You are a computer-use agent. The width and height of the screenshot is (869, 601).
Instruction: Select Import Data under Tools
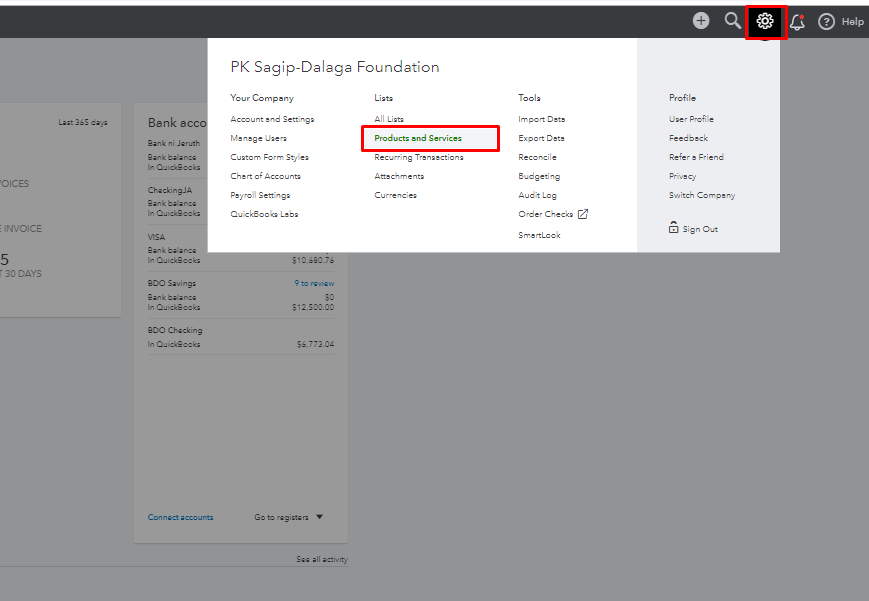coord(541,119)
